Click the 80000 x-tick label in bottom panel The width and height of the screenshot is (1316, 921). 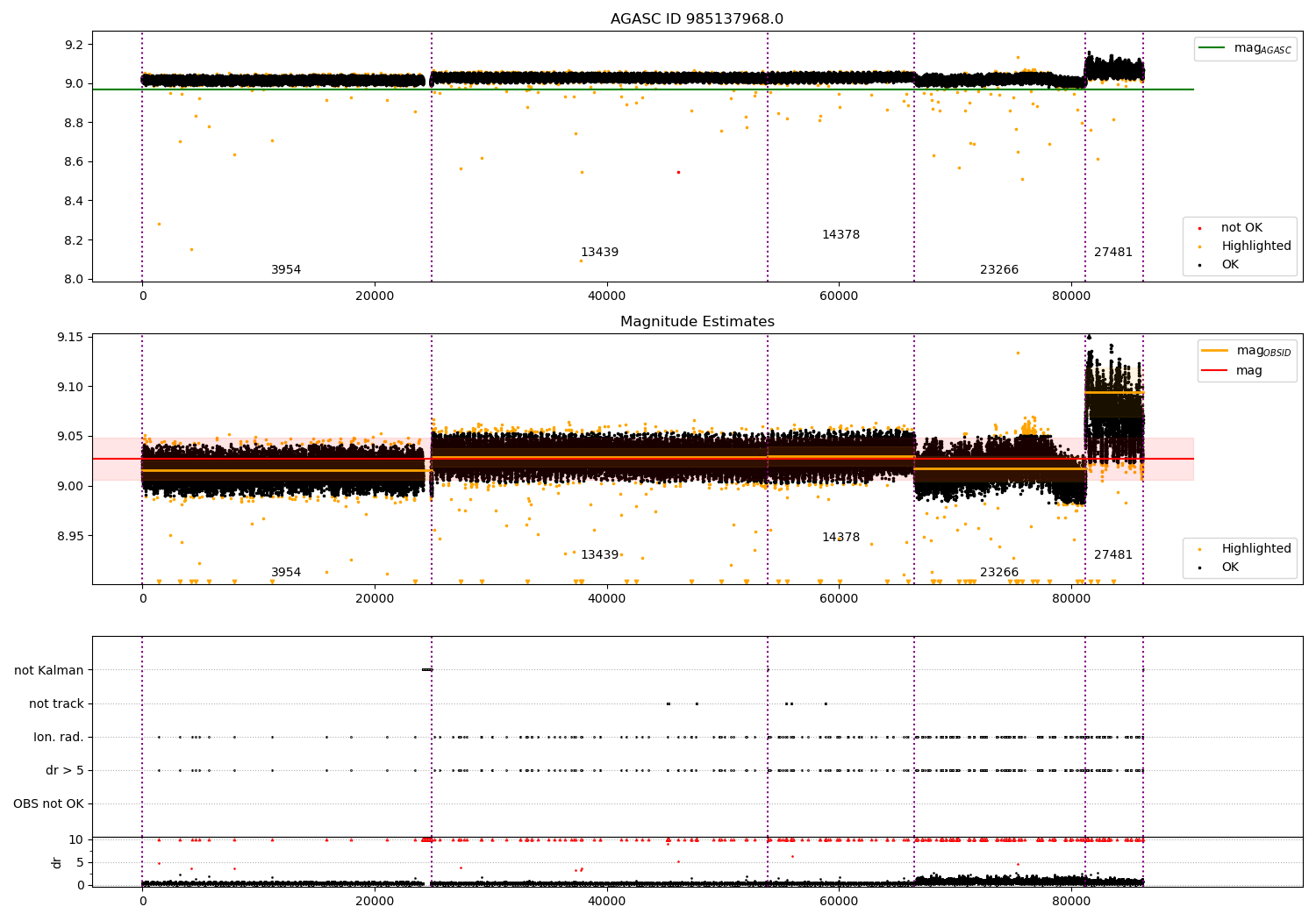tap(1071, 901)
